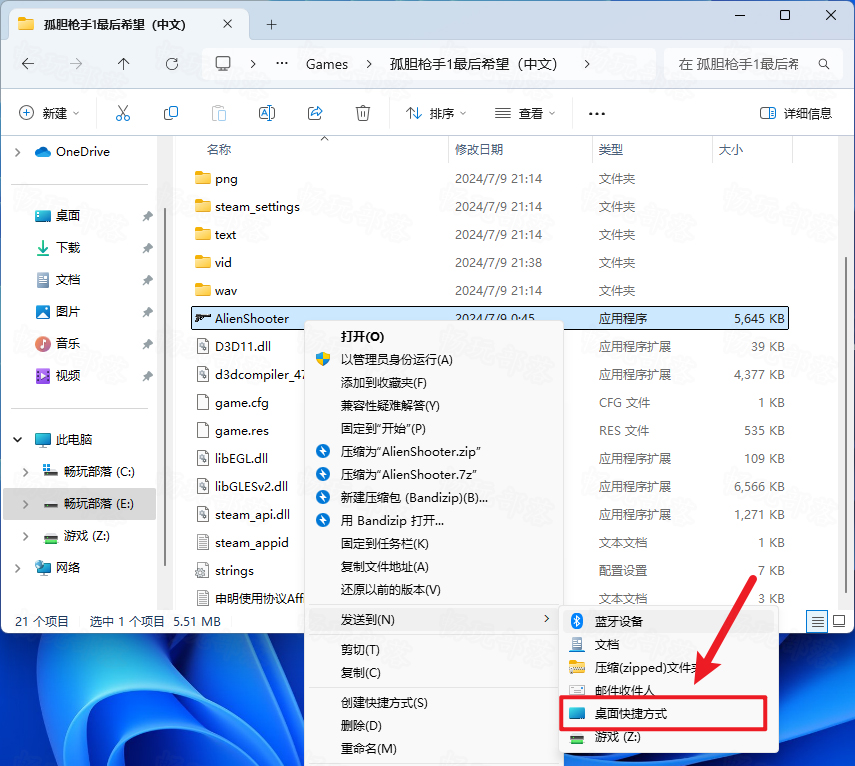
Task: Go up one folder level
Action: (124, 64)
